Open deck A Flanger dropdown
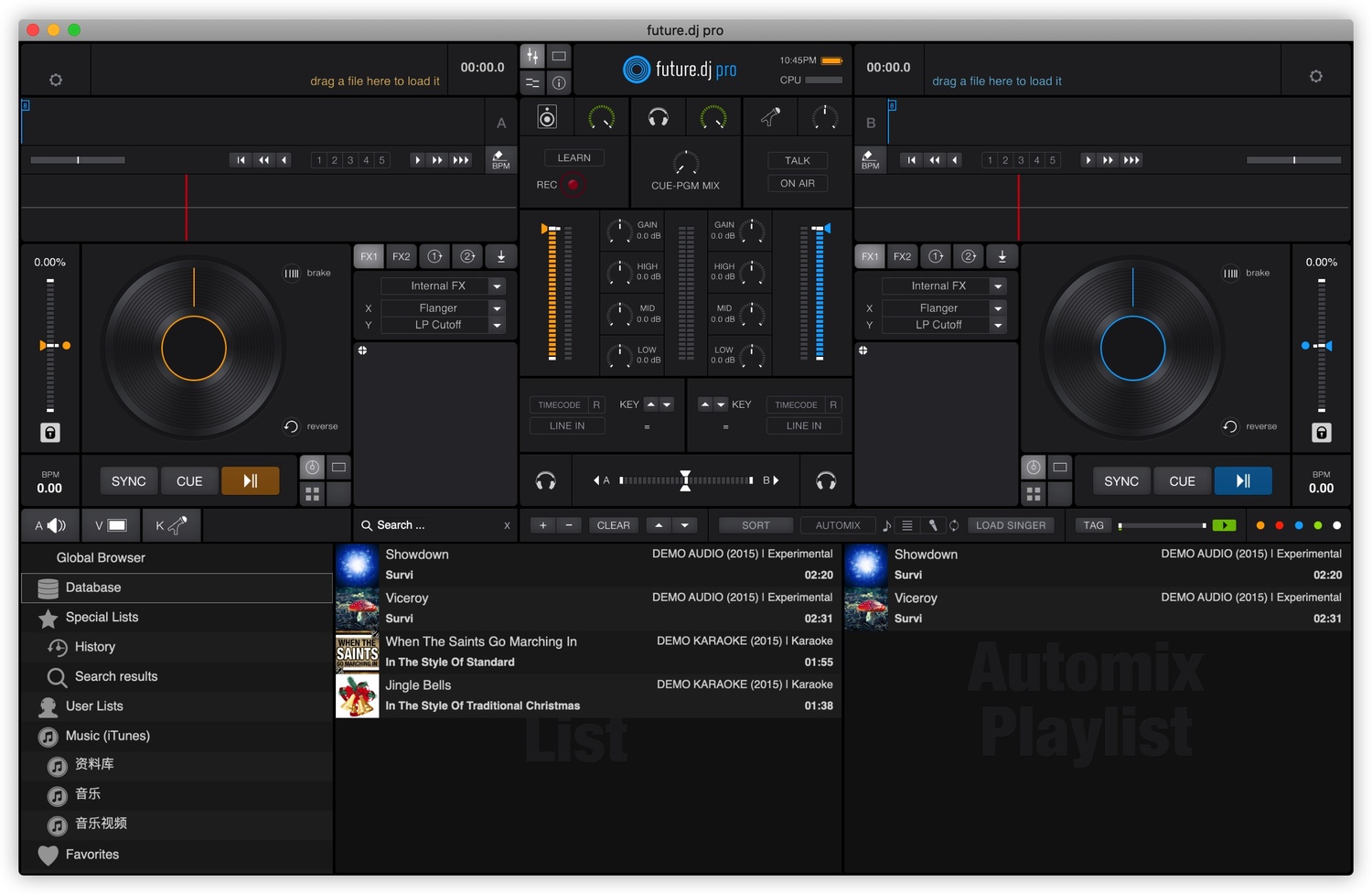 [x=497, y=308]
